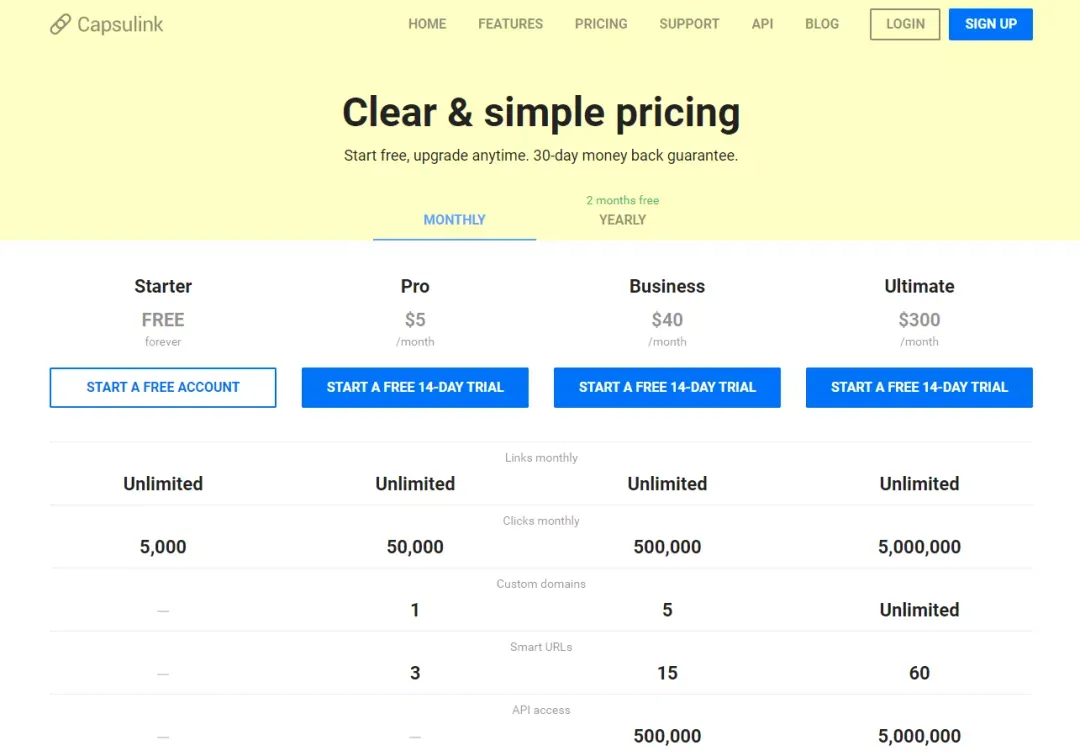The width and height of the screenshot is (1080, 756).
Task: Click the LOGIN button
Action: click(905, 24)
